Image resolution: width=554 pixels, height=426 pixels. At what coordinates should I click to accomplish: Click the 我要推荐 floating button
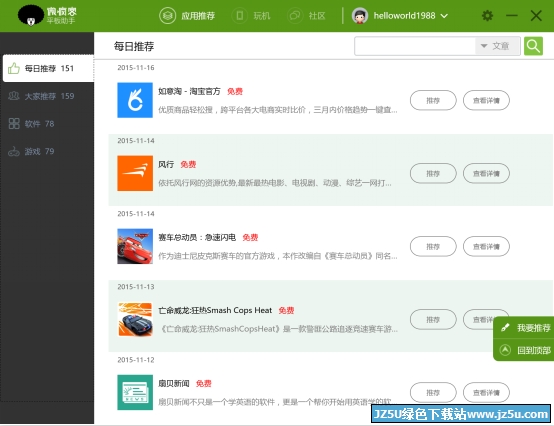pos(524,328)
